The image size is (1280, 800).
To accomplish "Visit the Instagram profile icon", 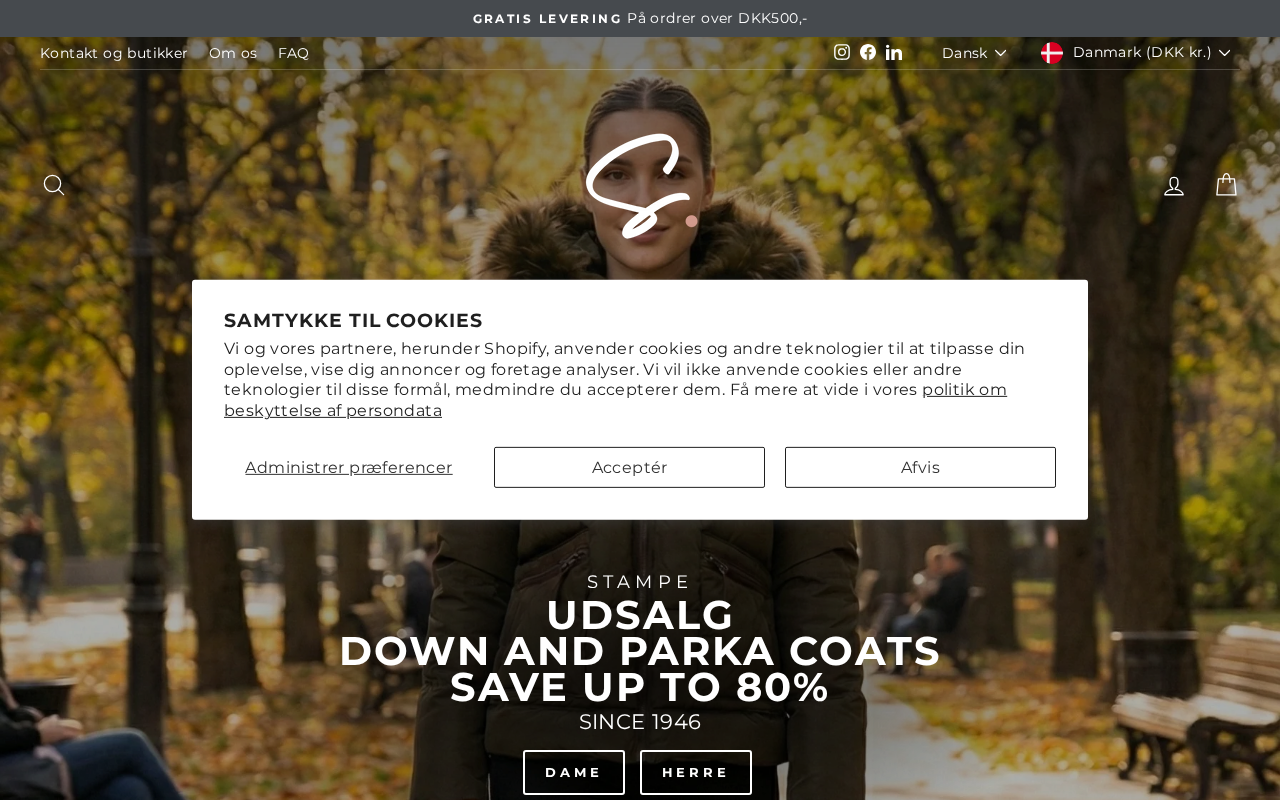I will tap(842, 52).
